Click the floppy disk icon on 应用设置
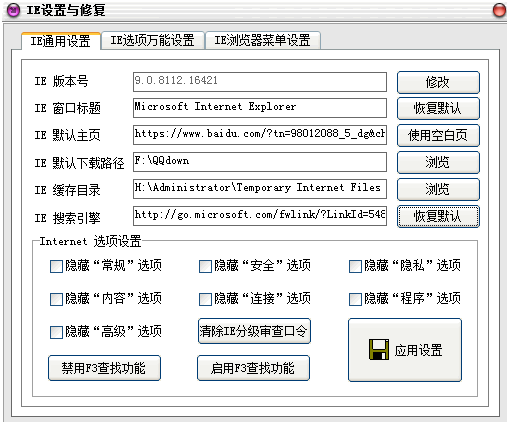This screenshot has width=507, height=422. click(x=379, y=350)
